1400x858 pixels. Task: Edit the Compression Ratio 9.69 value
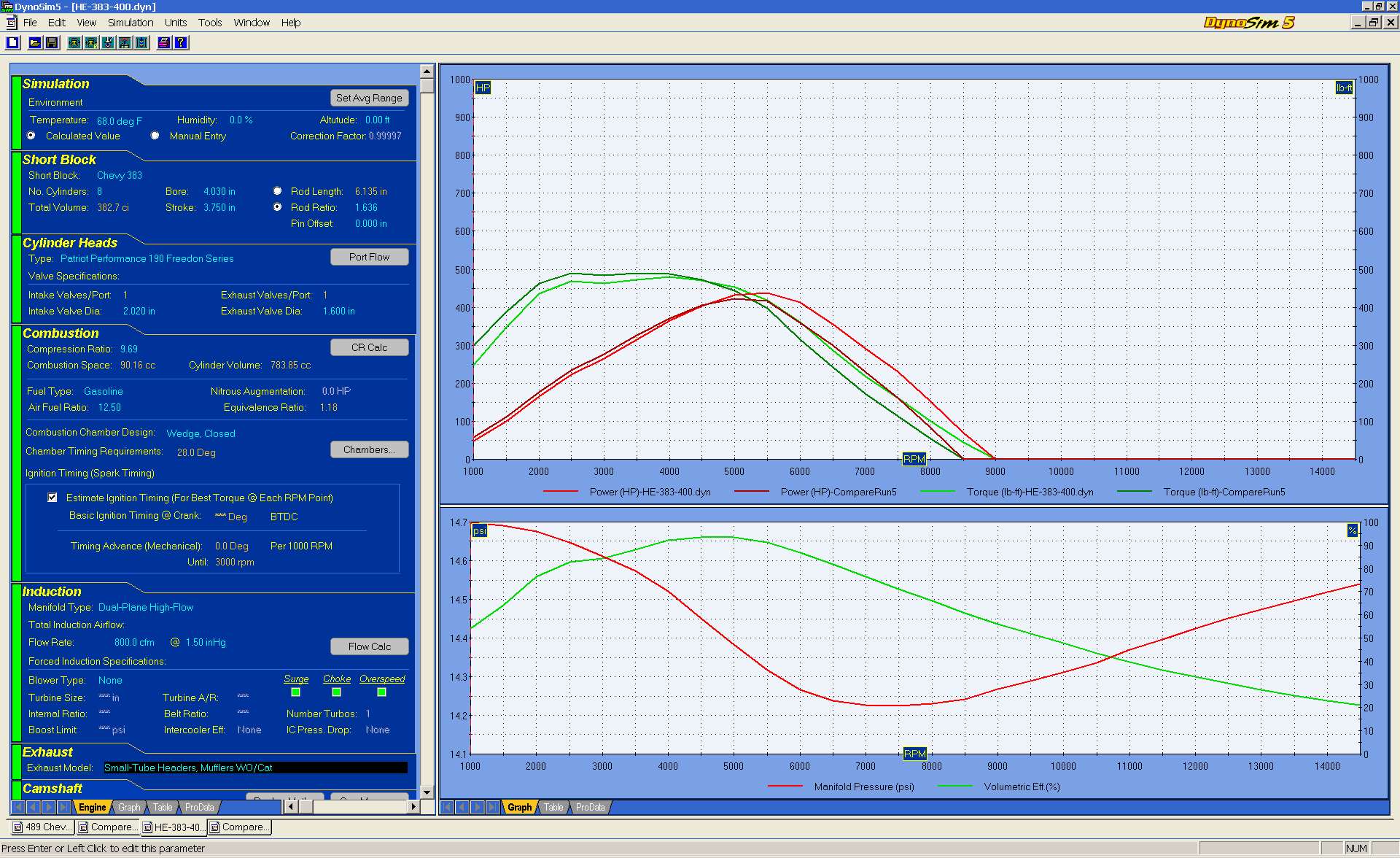129,349
